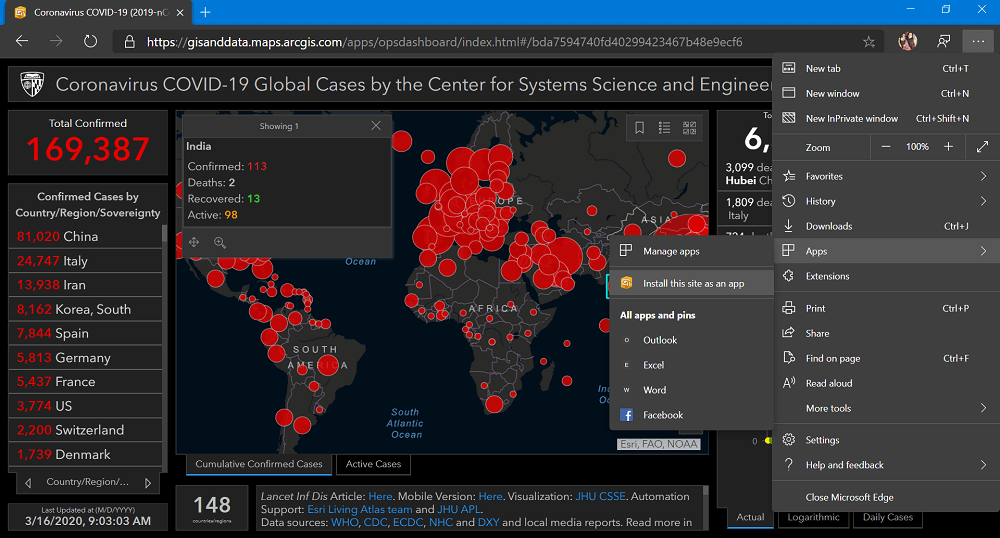Expand the More tools submenu
The width and height of the screenshot is (1000, 538).
pos(886,409)
